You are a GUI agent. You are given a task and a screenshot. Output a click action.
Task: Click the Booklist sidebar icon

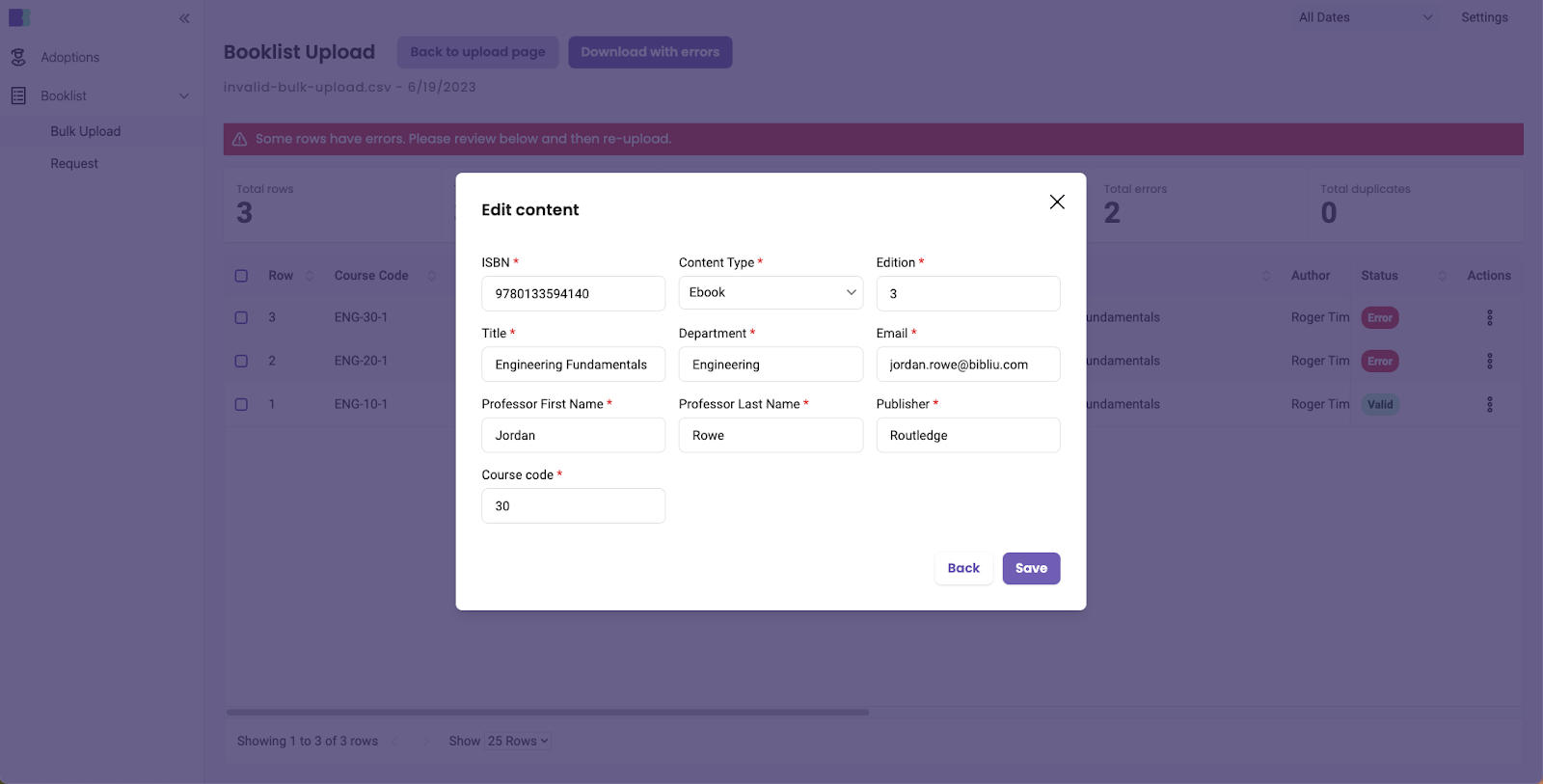pos(18,96)
